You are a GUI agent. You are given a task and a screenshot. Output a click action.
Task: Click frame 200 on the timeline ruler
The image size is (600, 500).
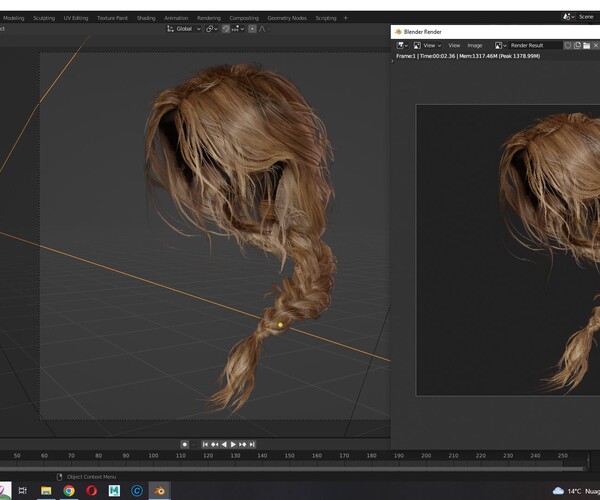click(426, 456)
